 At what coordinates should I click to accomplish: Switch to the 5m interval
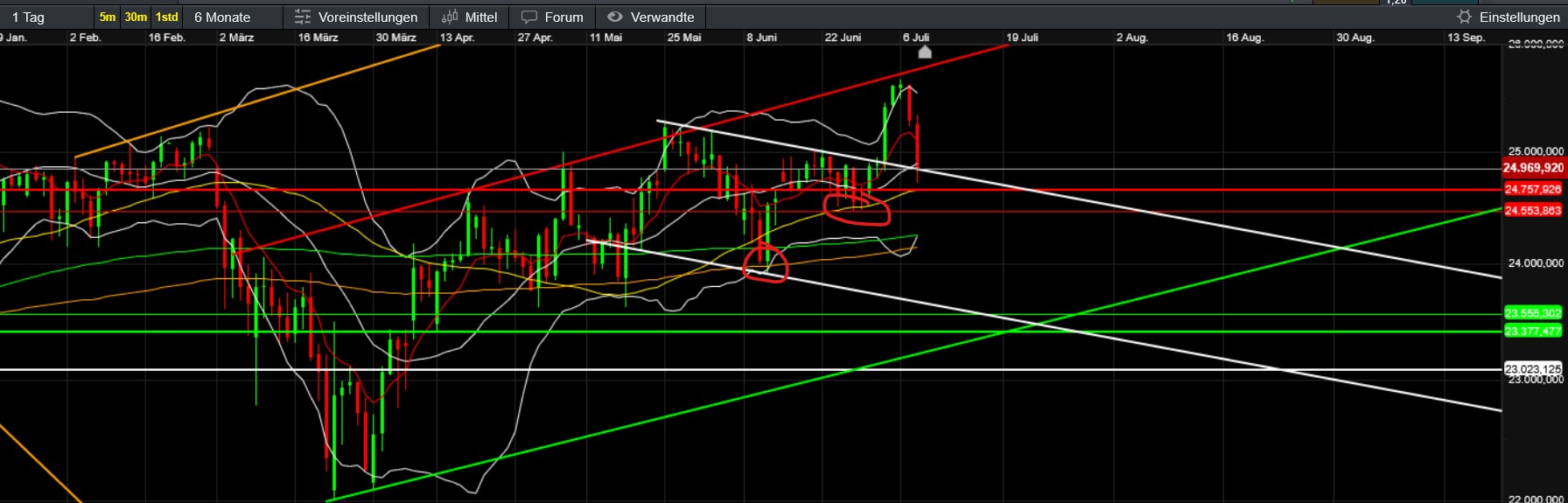coord(107,17)
